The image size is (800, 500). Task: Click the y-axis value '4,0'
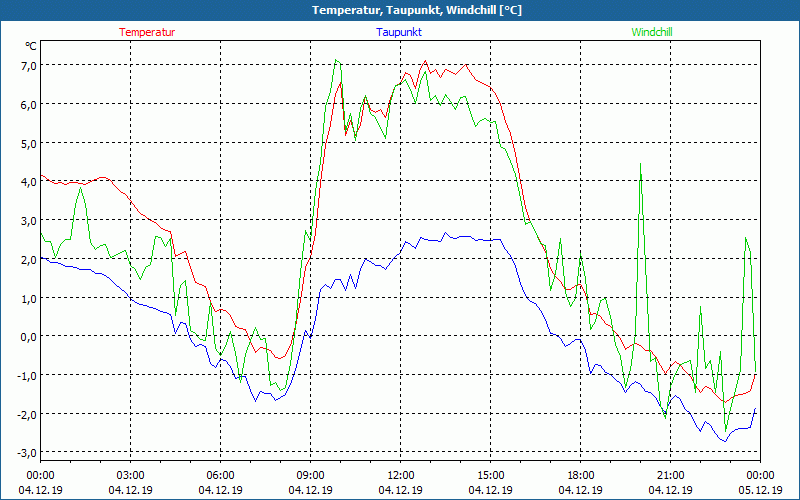29,182
